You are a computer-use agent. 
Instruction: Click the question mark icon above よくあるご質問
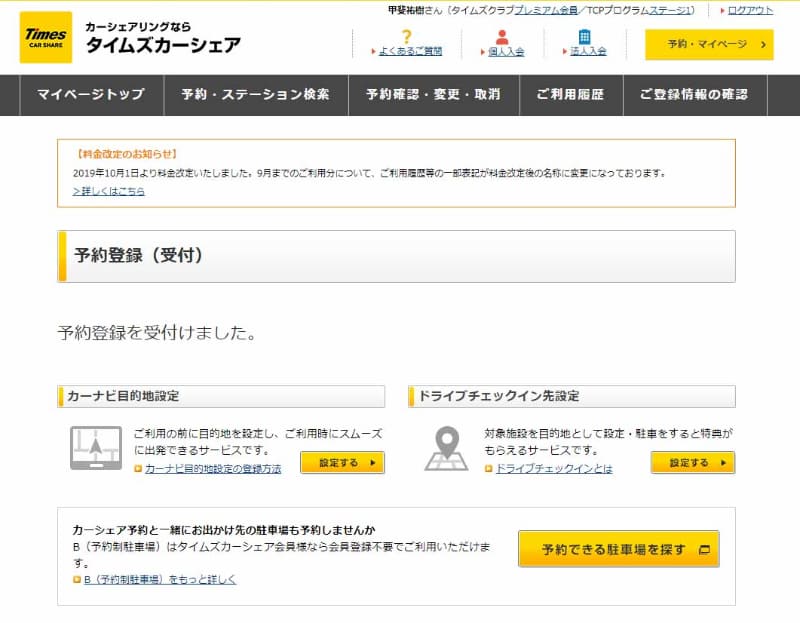click(408, 33)
